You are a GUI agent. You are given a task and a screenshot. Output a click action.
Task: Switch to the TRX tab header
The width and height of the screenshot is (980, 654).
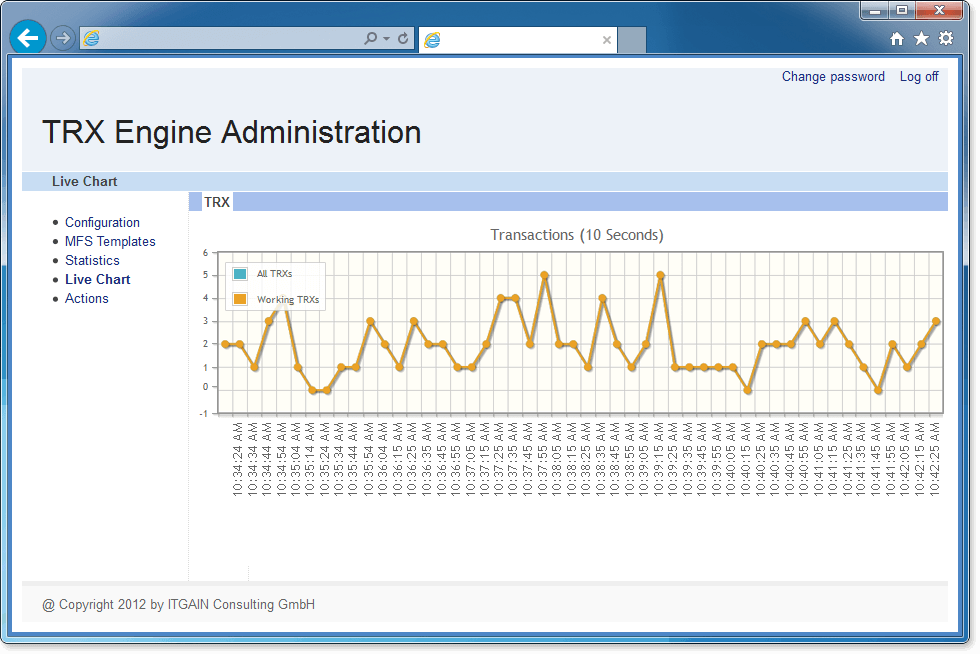[x=217, y=201]
